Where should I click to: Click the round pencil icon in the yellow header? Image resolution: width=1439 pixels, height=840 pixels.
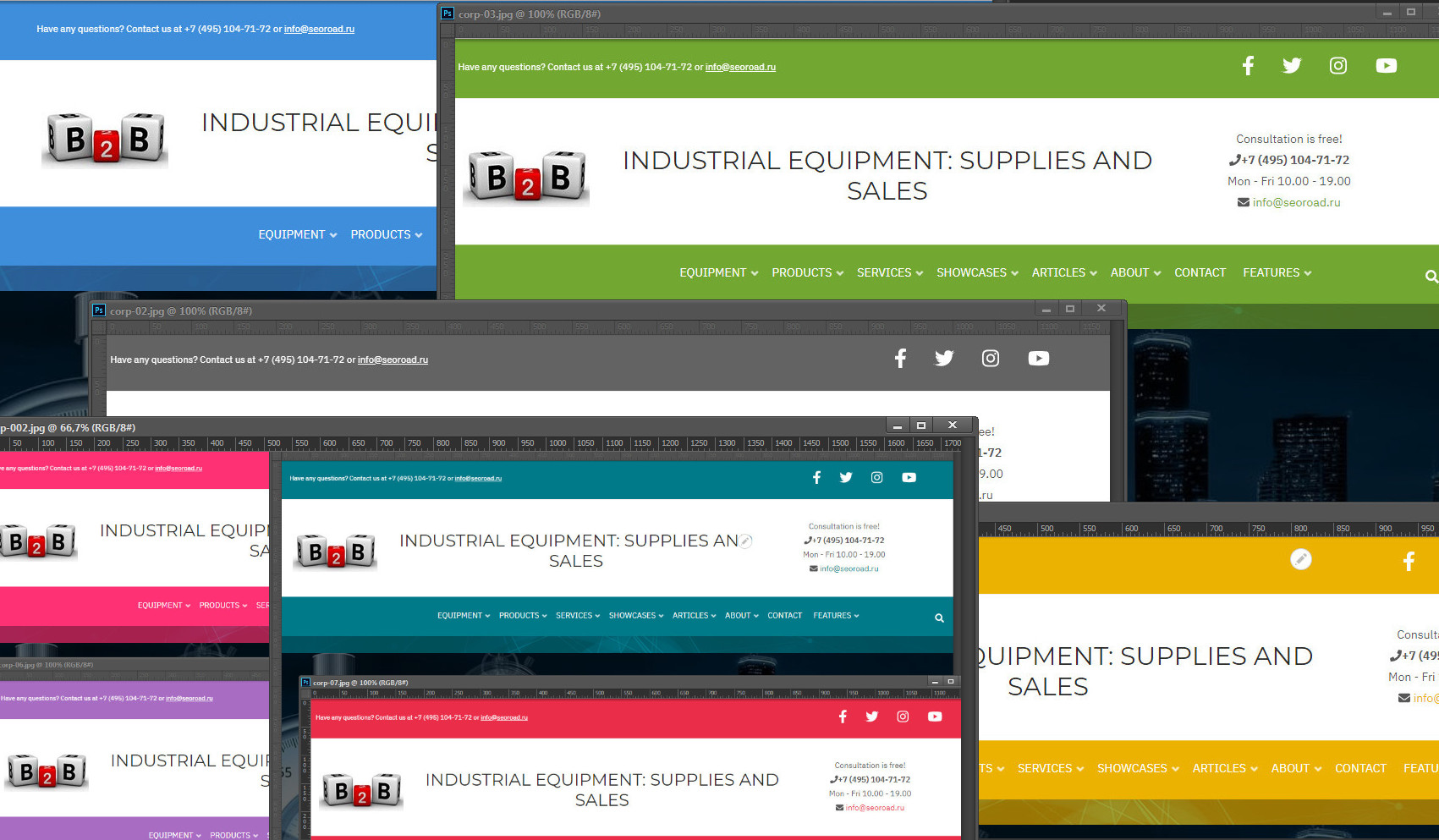(x=1301, y=559)
